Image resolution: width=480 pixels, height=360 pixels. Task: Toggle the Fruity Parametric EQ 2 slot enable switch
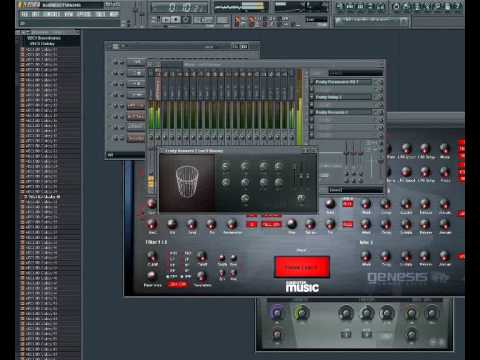point(312,82)
